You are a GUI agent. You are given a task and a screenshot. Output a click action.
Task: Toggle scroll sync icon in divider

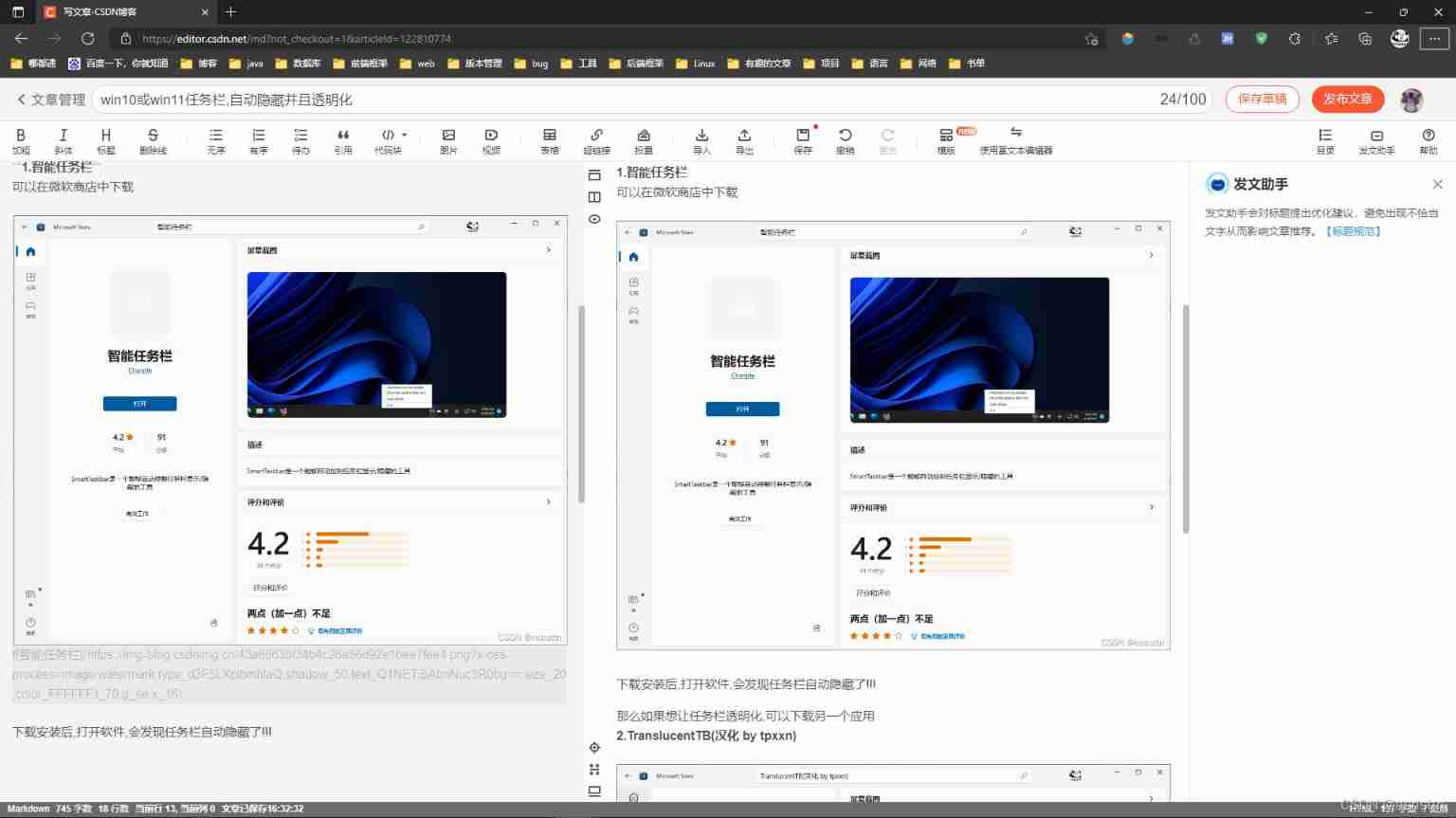click(x=594, y=748)
